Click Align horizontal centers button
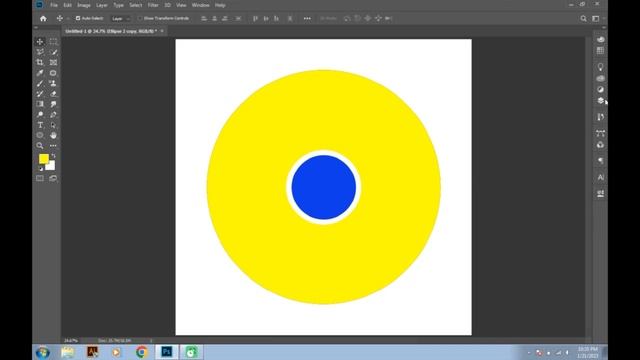 pyautogui.click(x=214, y=18)
